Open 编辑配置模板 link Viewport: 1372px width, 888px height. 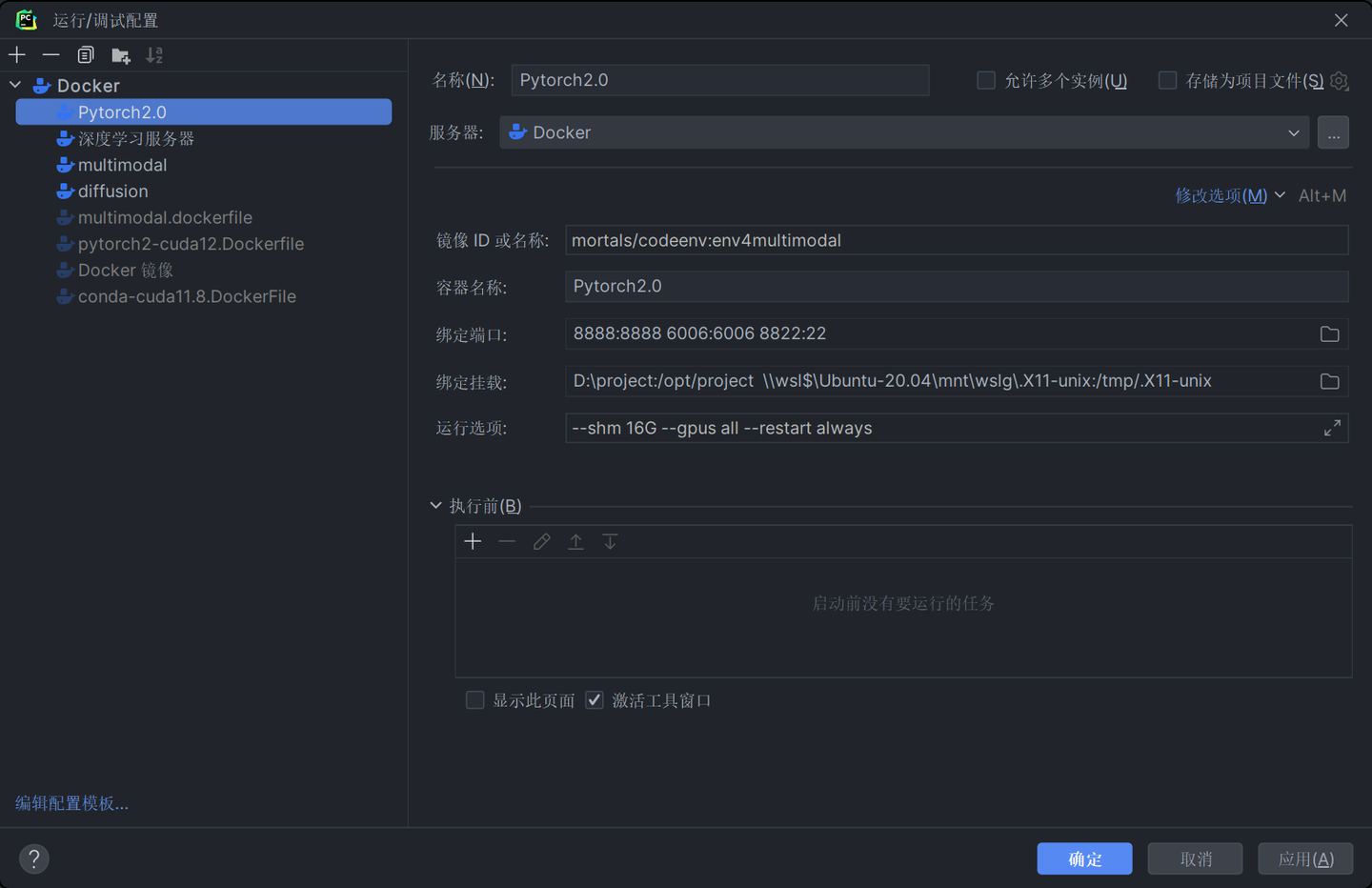click(x=71, y=803)
